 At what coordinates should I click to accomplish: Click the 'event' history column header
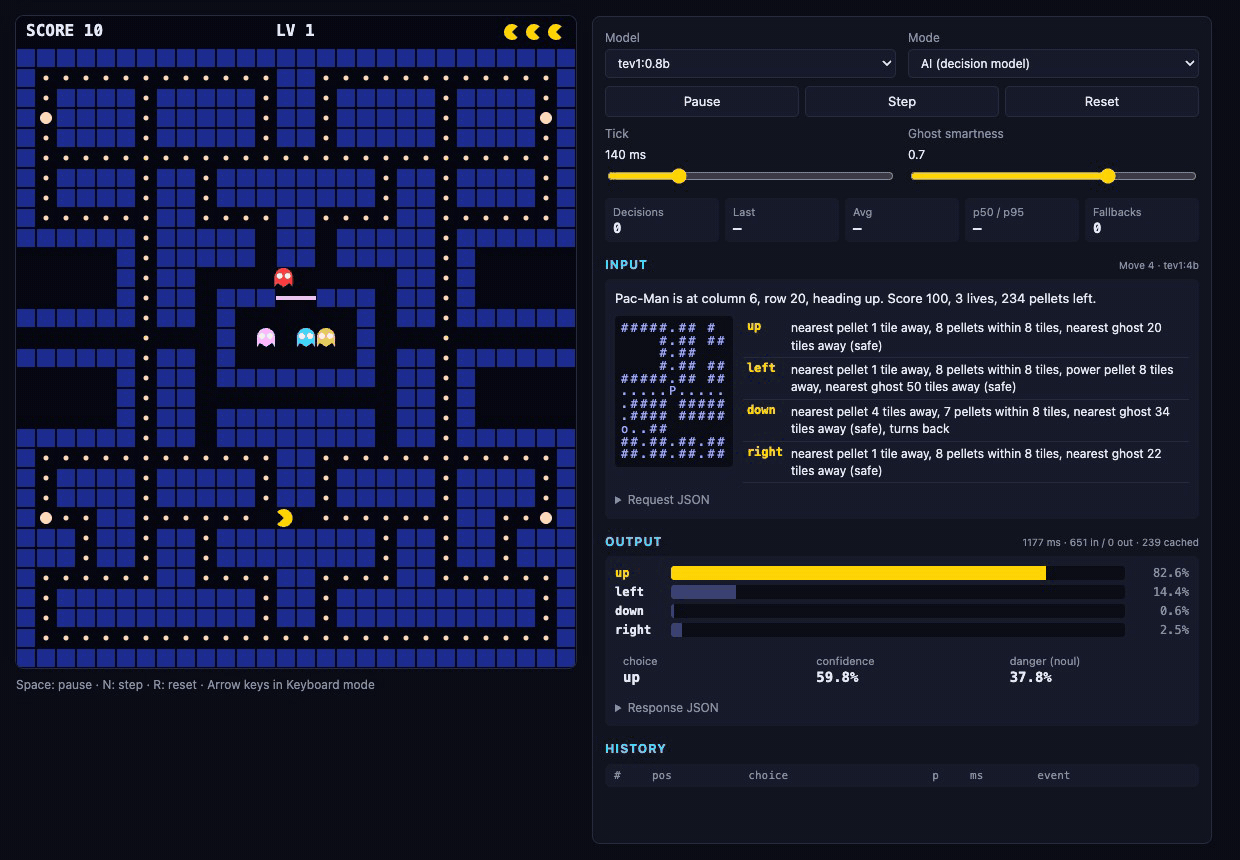pos(1053,776)
